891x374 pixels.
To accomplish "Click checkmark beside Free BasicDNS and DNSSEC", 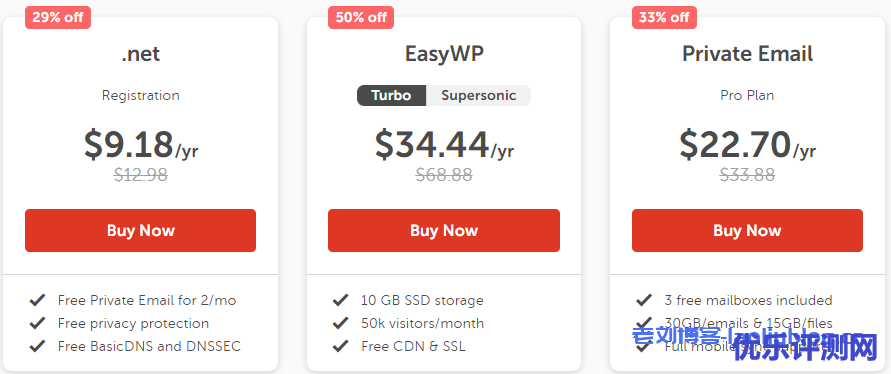I will 38,346.
